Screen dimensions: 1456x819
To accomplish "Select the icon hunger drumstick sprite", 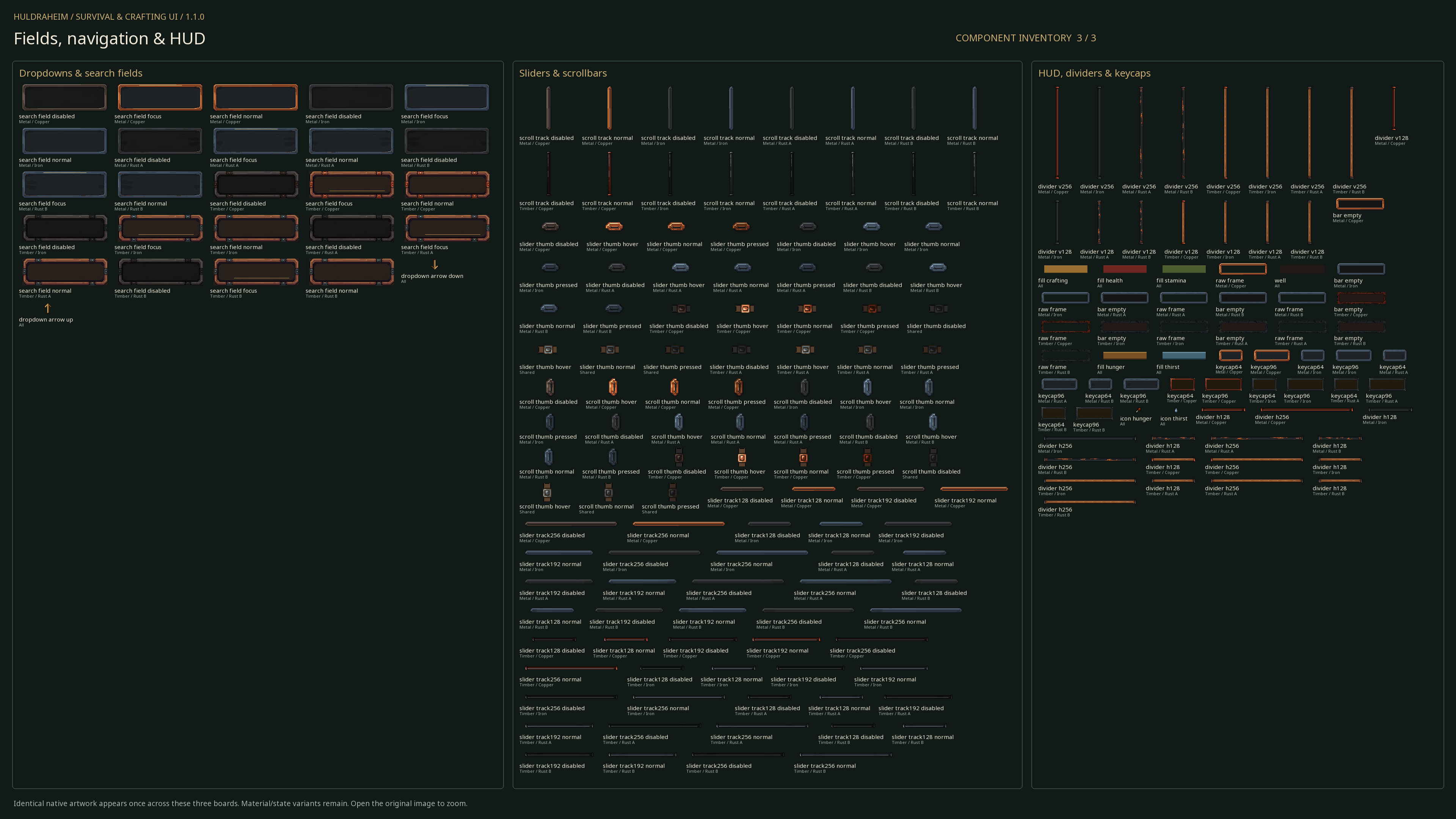I will (x=1138, y=410).
